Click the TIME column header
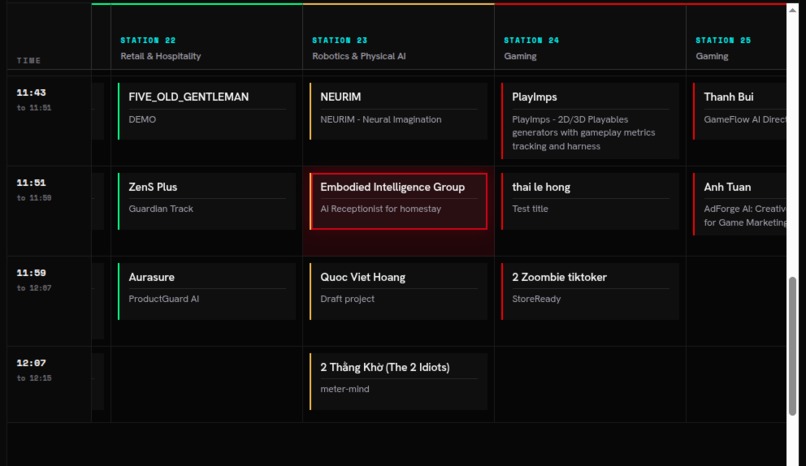The width and height of the screenshot is (806, 466). [x=29, y=61]
